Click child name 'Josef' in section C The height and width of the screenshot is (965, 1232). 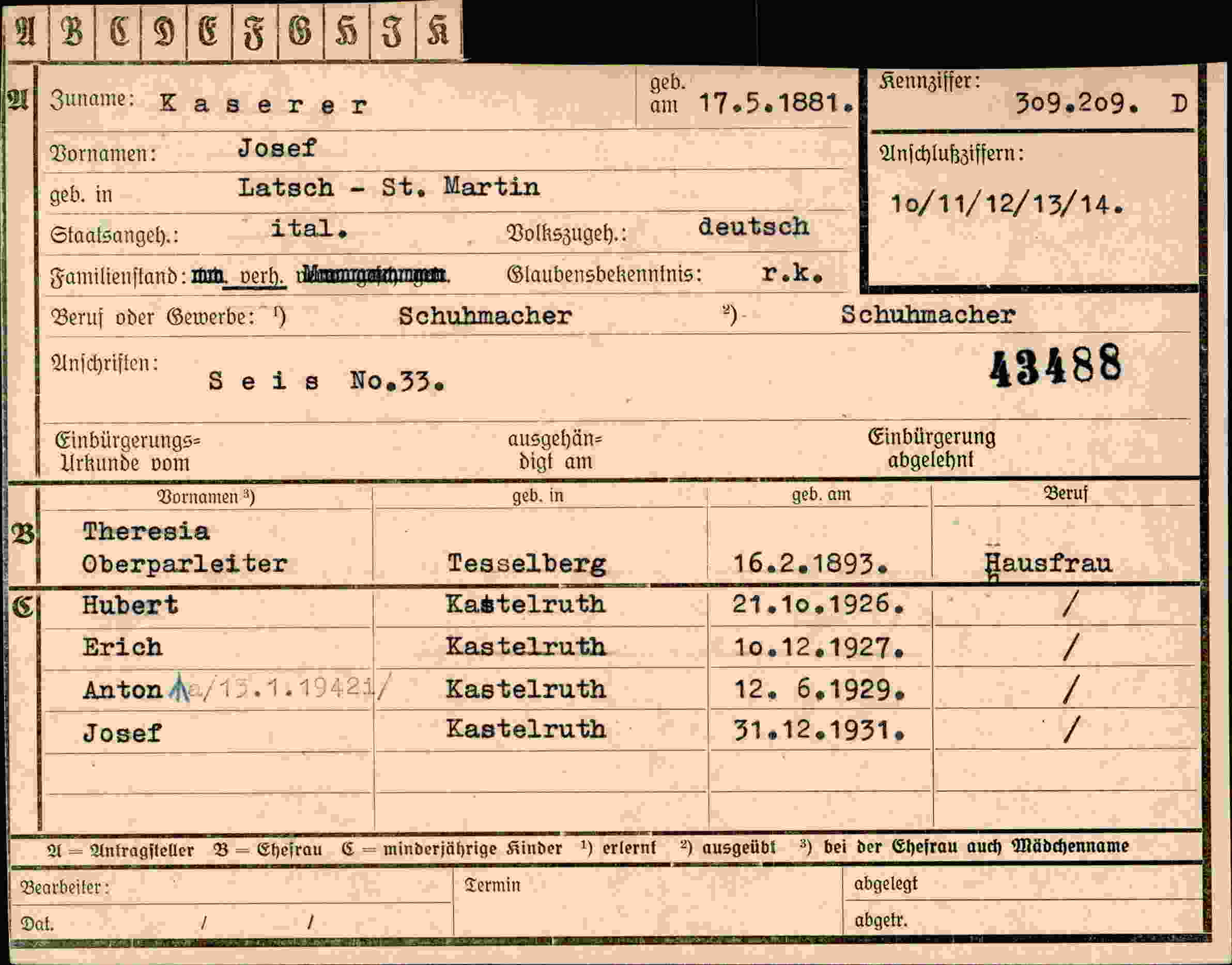point(122,733)
